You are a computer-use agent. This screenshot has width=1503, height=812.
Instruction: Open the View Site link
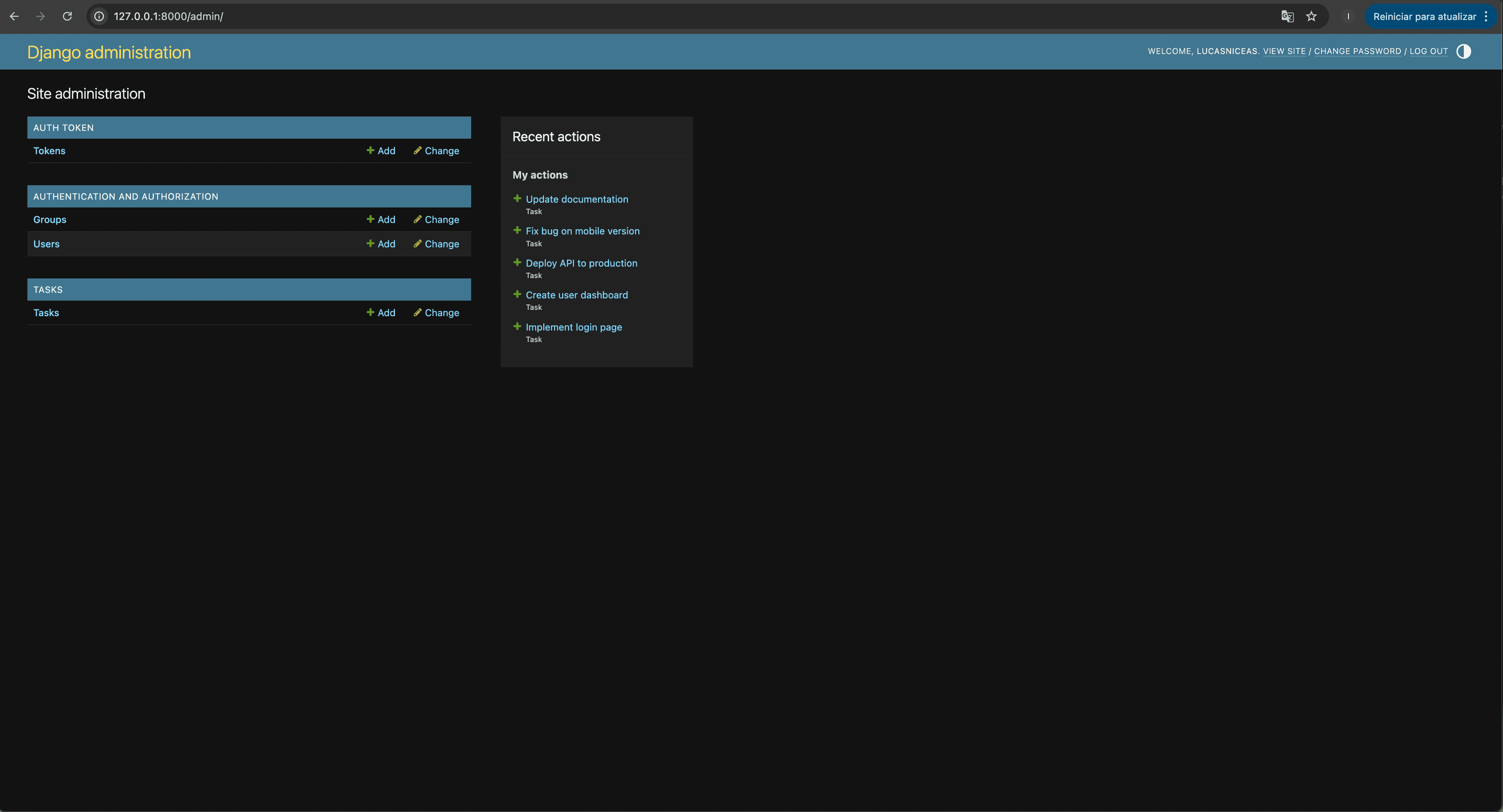coord(1284,51)
